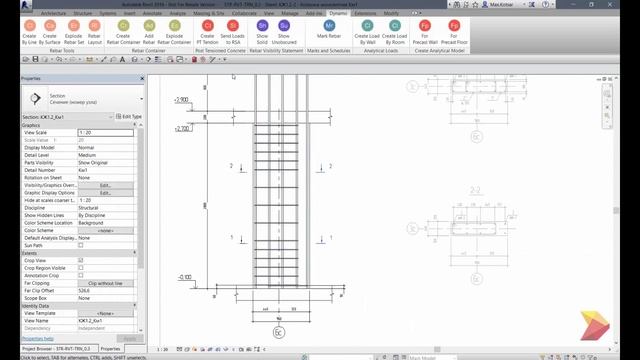Click the 1:20 view scale in view control bar

pyautogui.click(x=162, y=349)
